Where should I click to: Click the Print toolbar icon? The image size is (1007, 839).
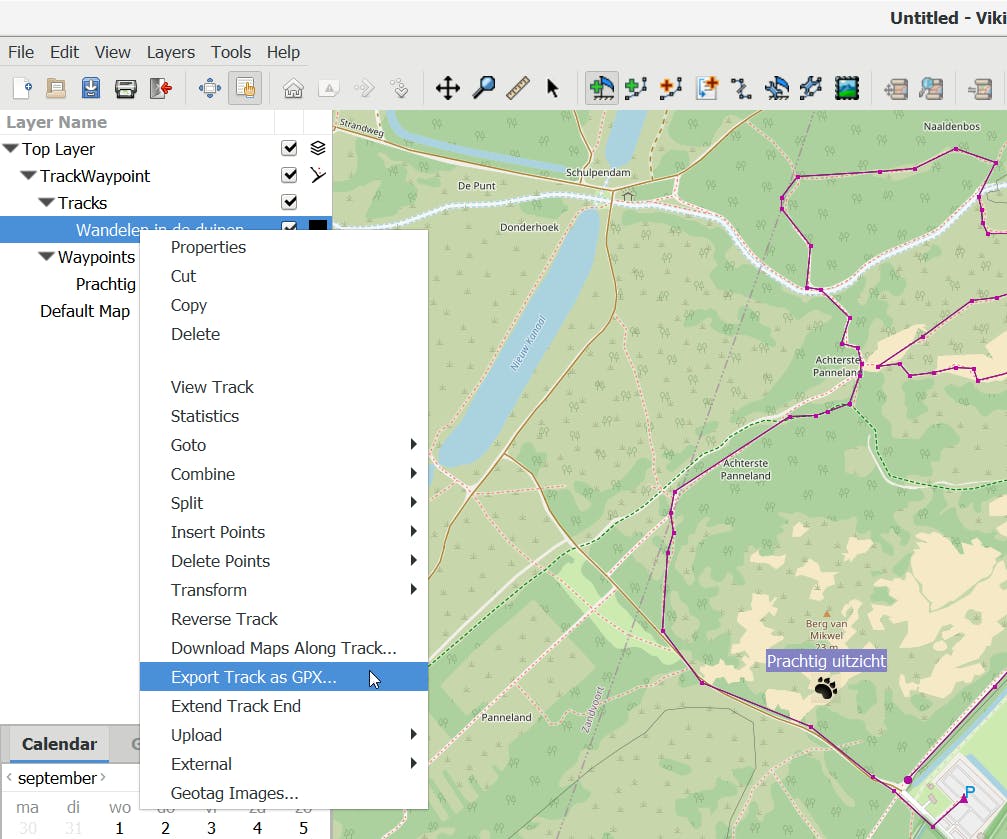tap(125, 88)
